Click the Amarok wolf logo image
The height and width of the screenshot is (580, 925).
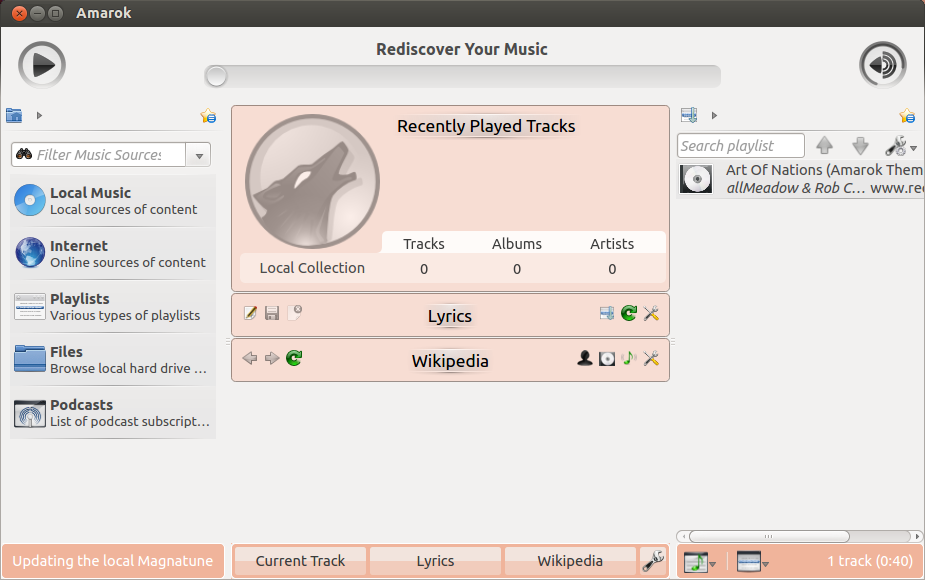point(312,182)
